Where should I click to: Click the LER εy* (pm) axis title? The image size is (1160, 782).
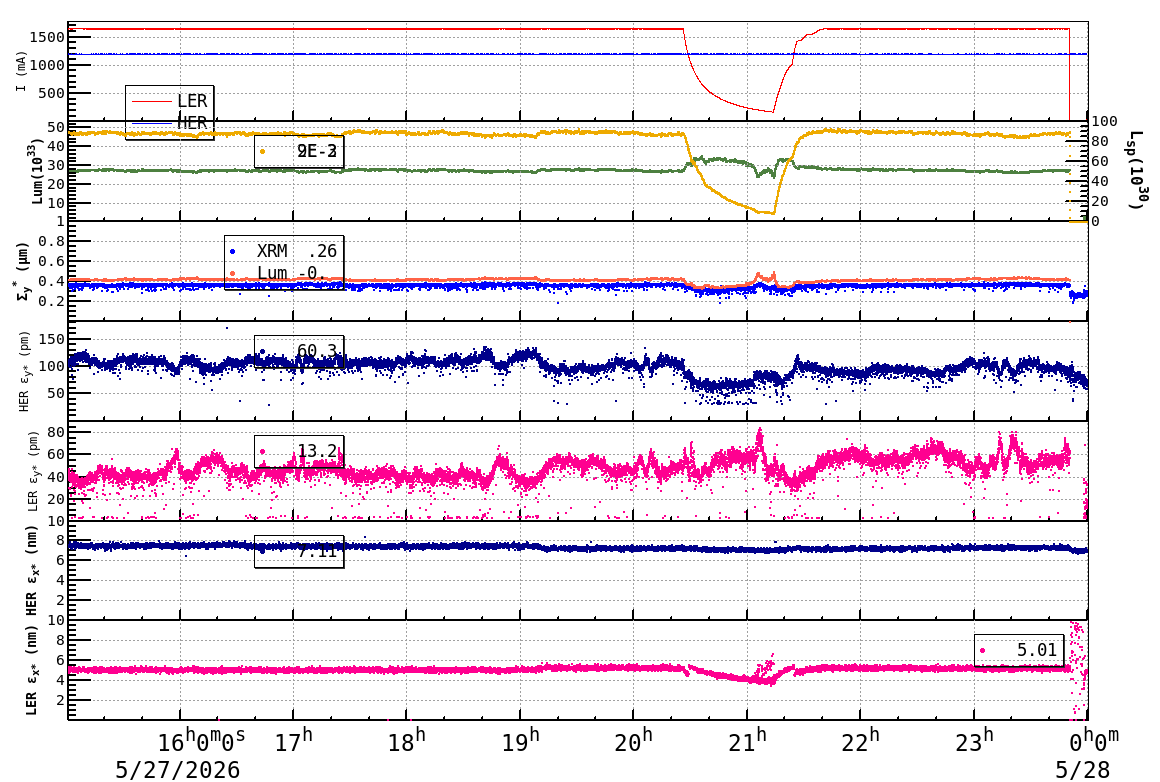click(33, 472)
